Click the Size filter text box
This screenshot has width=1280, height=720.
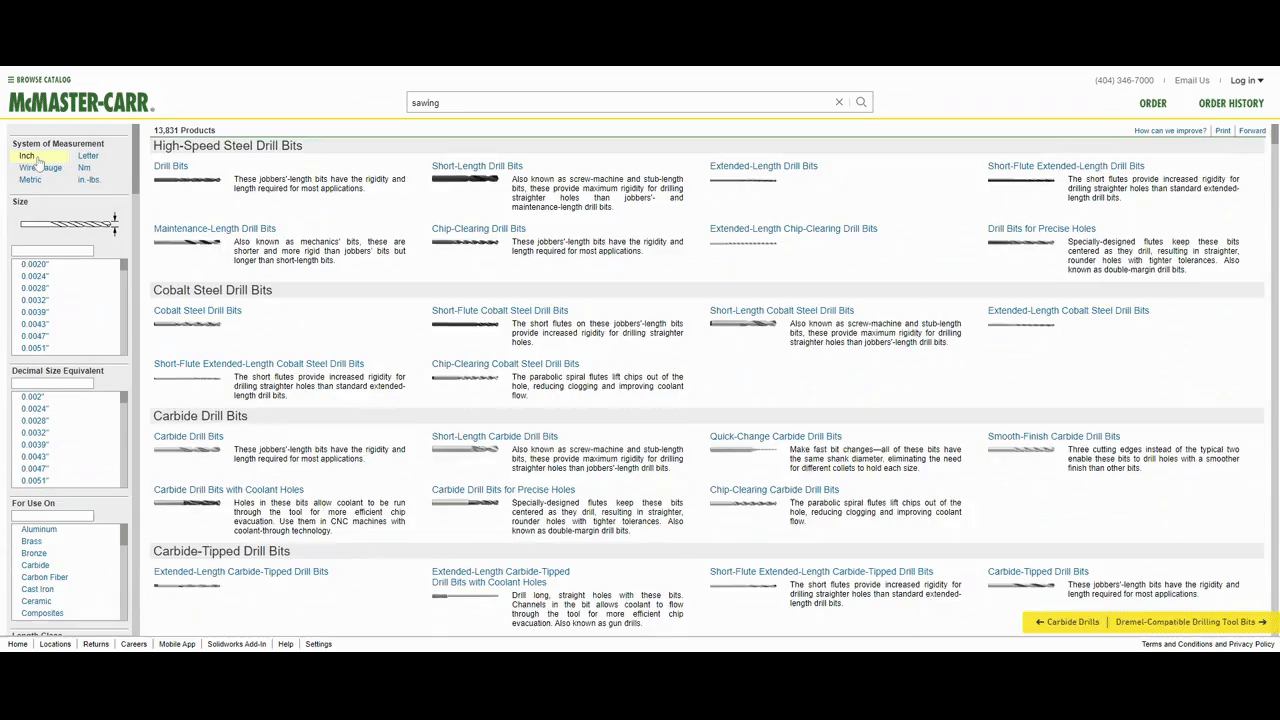pos(52,251)
